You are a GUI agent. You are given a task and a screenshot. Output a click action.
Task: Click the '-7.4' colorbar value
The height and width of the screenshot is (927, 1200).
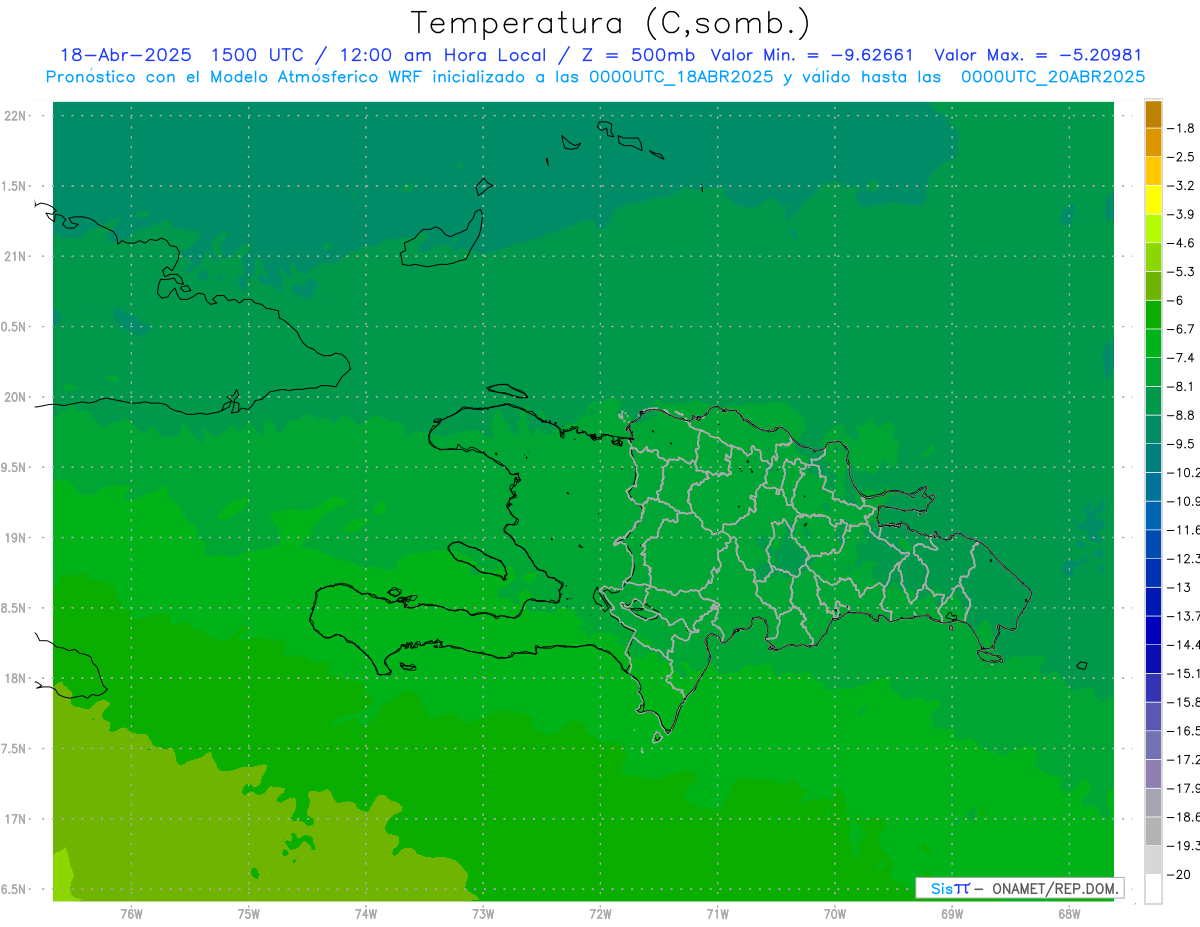(x=1181, y=358)
